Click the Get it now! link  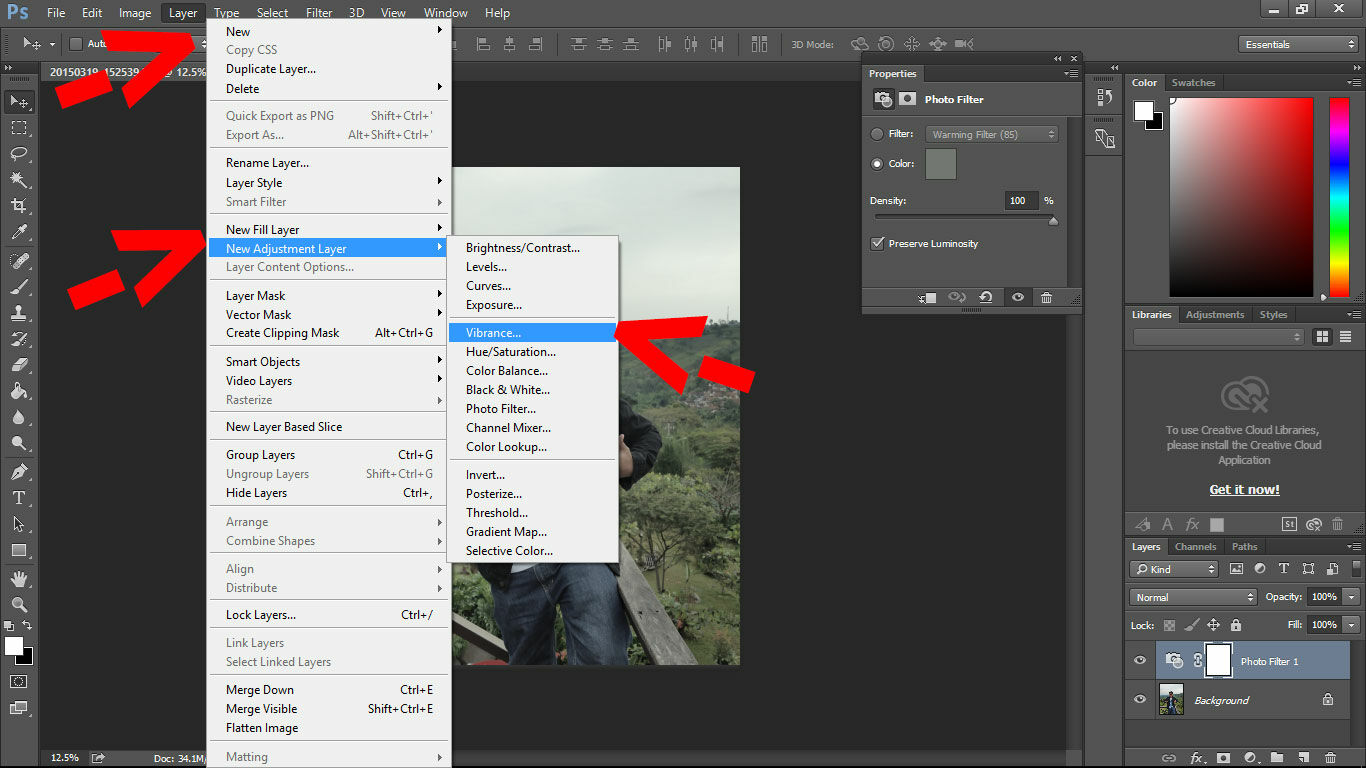click(1243, 489)
